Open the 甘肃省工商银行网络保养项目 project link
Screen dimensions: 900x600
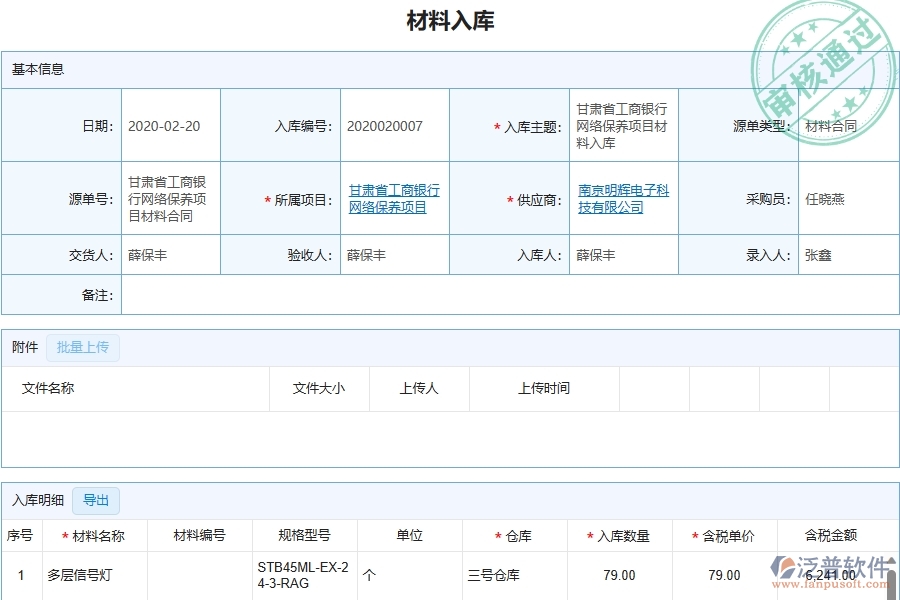pos(393,198)
